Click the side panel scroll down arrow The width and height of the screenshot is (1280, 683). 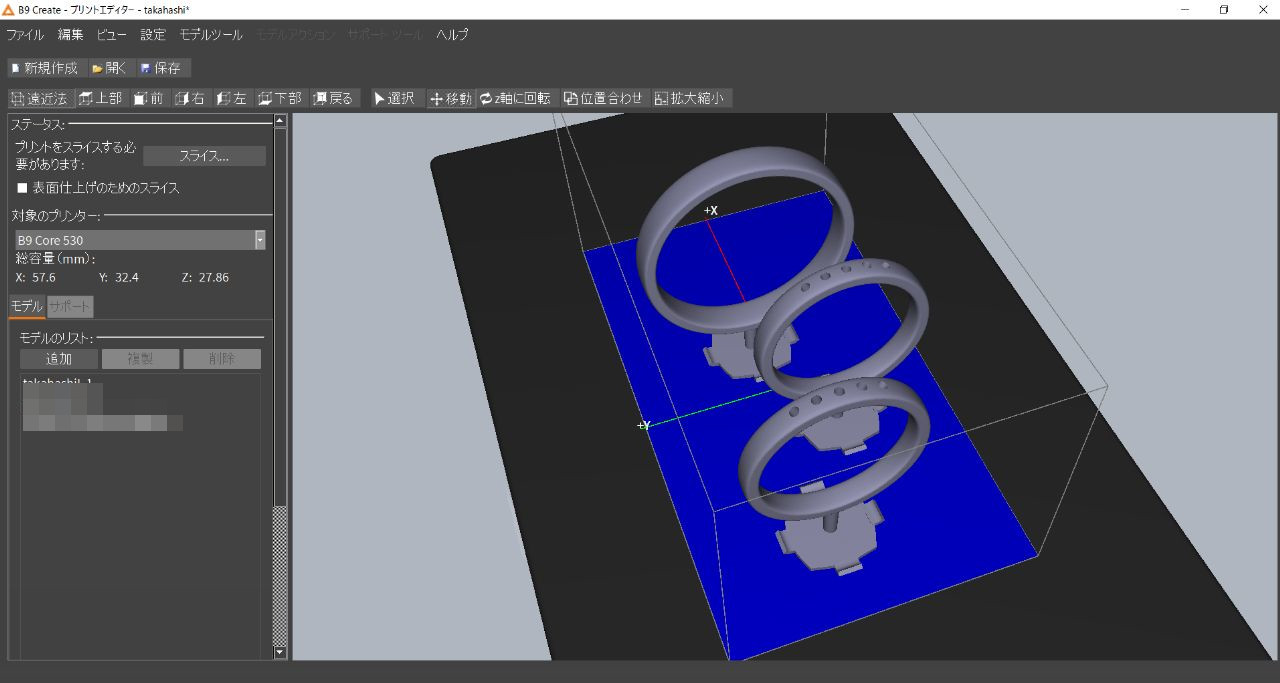click(280, 652)
